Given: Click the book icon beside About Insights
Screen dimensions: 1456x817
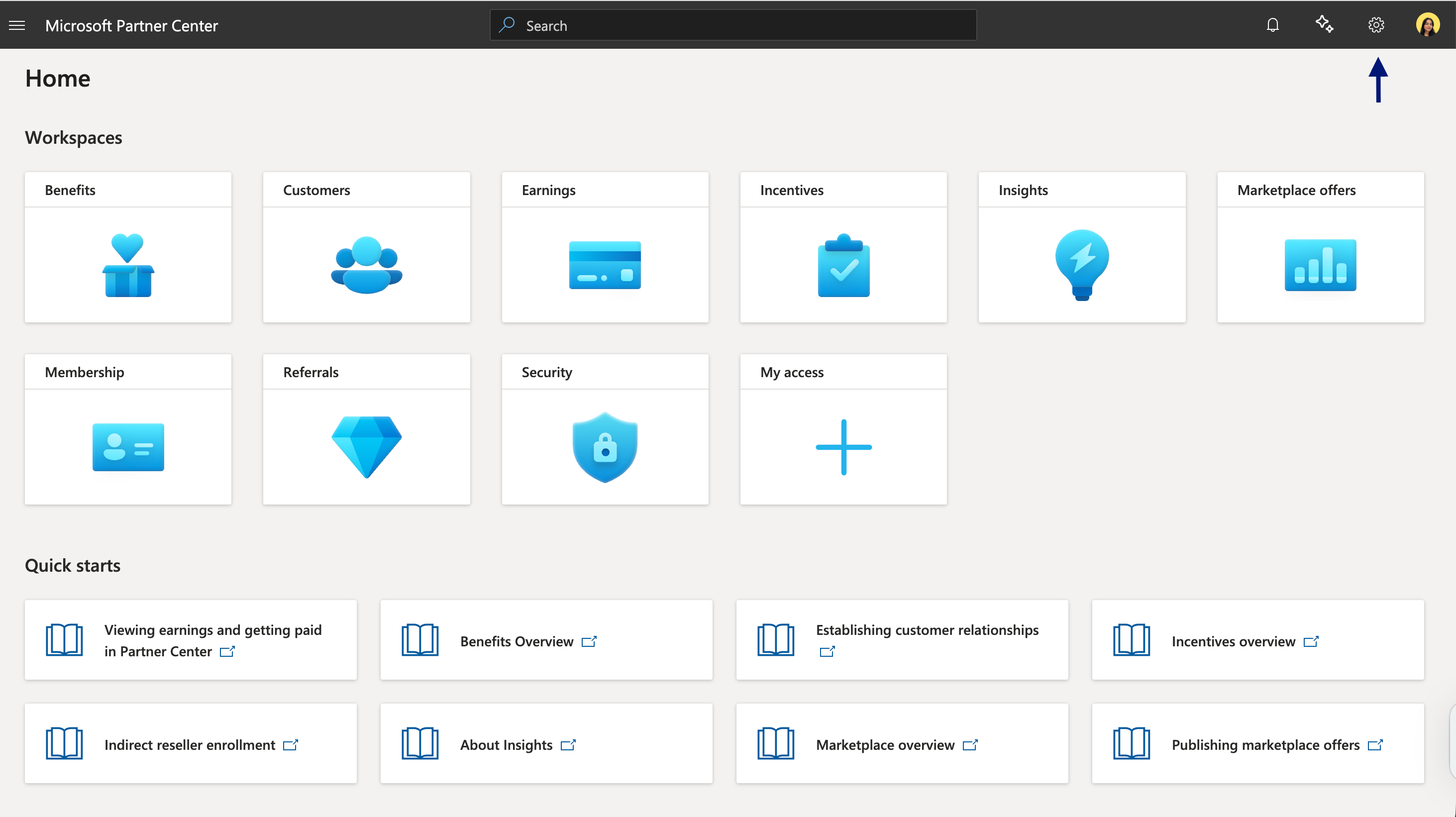Looking at the screenshot, I should coord(420,743).
